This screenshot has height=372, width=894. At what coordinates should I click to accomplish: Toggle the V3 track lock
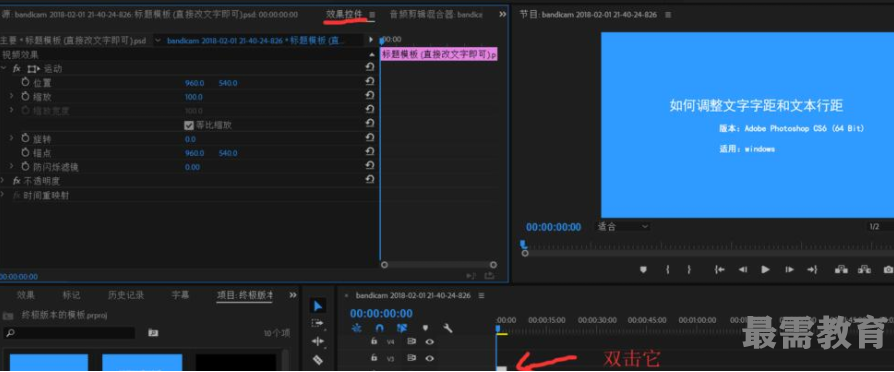pyautogui.click(x=374, y=358)
